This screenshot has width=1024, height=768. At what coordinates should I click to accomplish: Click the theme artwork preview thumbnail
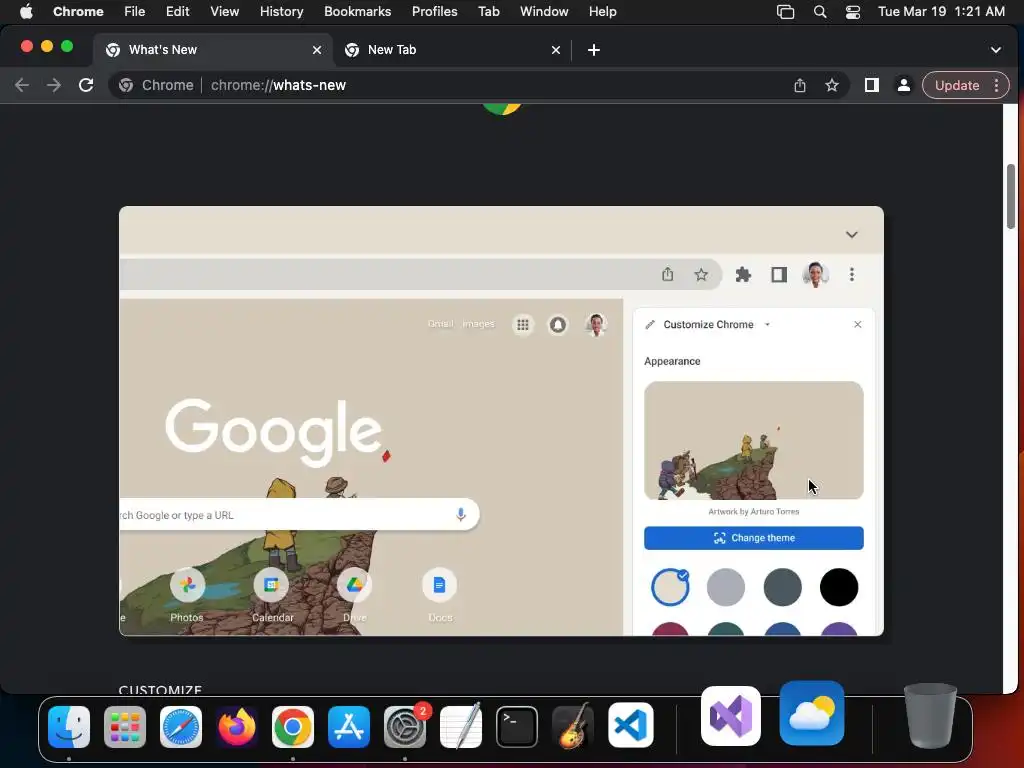pyautogui.click(x=754, y=440)
